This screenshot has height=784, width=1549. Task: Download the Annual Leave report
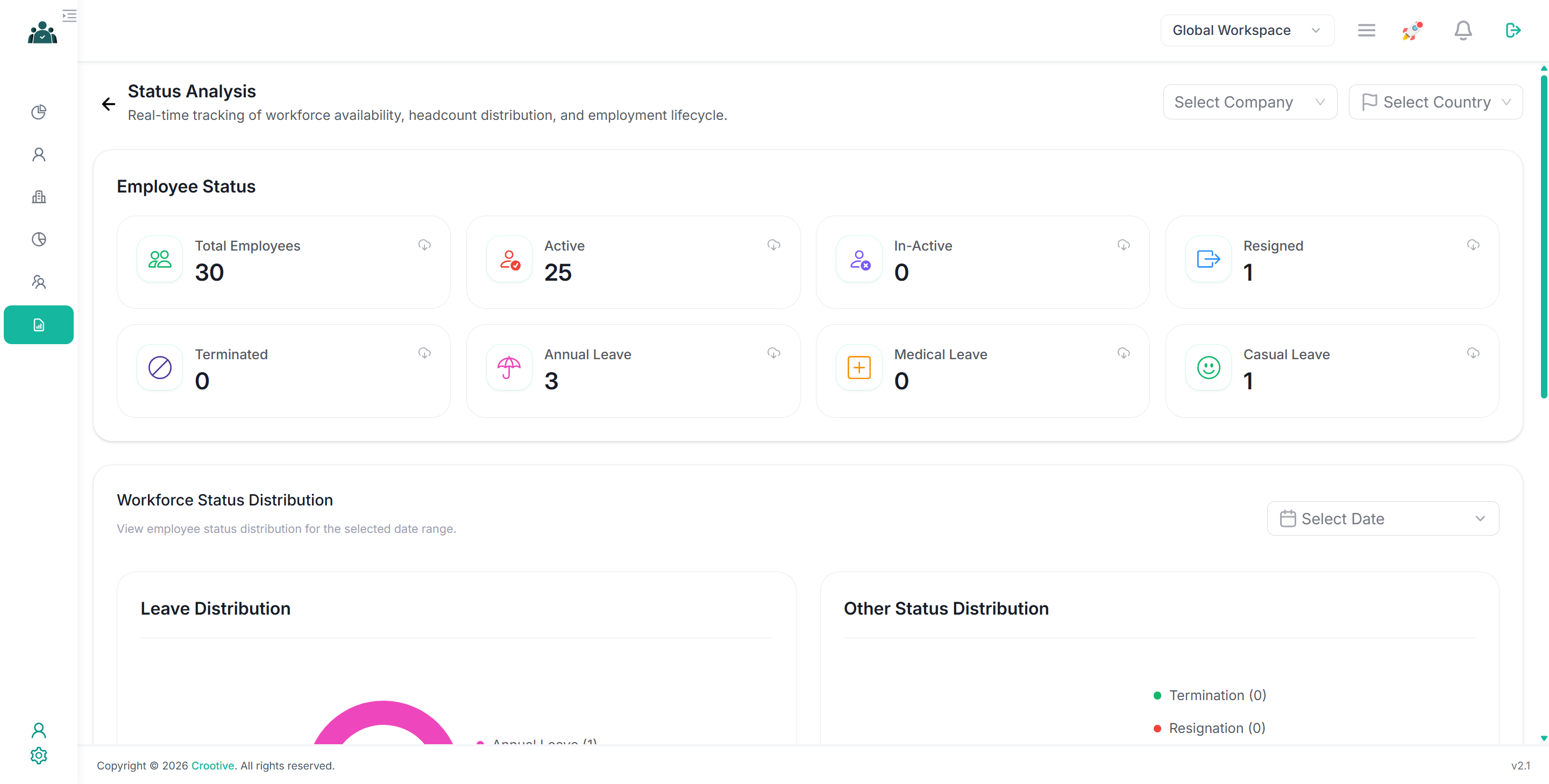click(x=774, y=353)
